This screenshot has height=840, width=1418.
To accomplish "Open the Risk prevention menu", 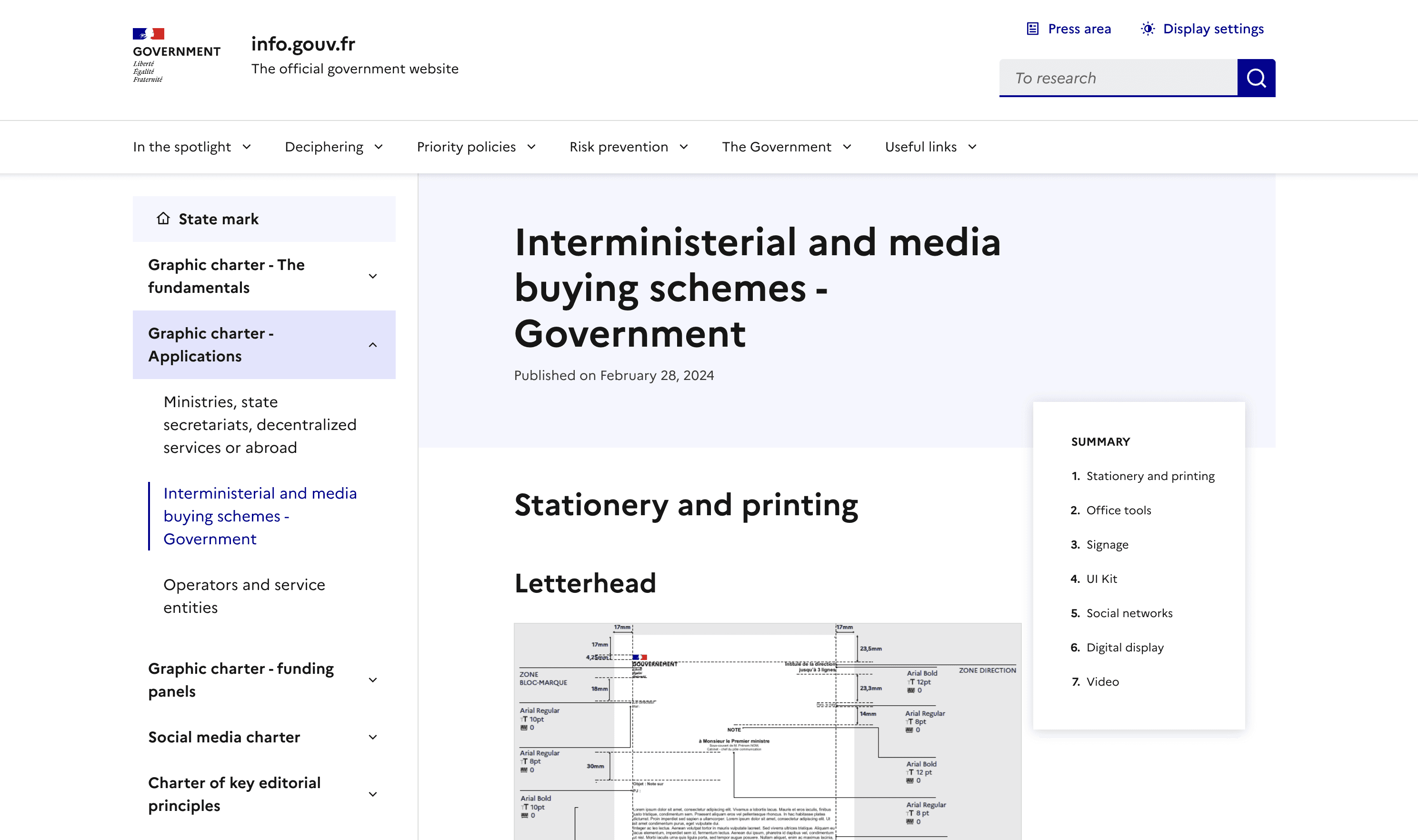I will tap(628, 147).
